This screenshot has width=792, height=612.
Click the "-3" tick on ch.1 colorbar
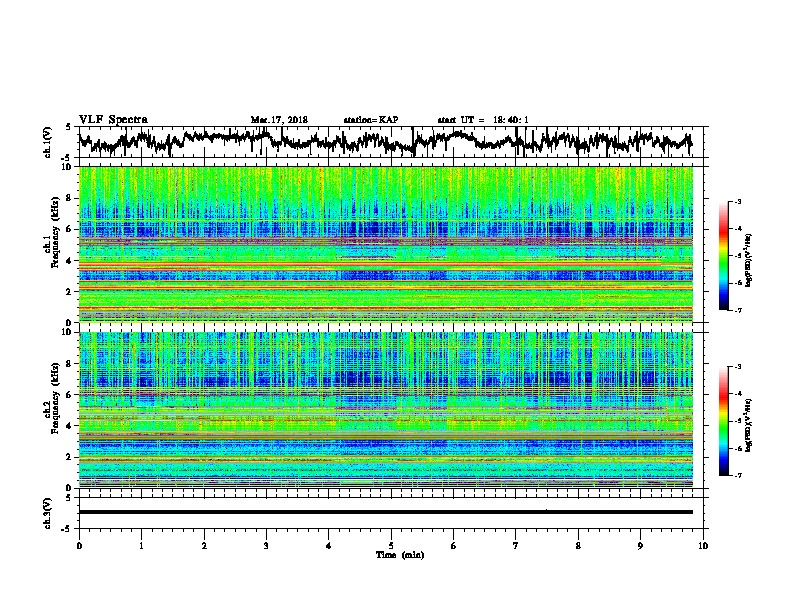tap(737, 202)
